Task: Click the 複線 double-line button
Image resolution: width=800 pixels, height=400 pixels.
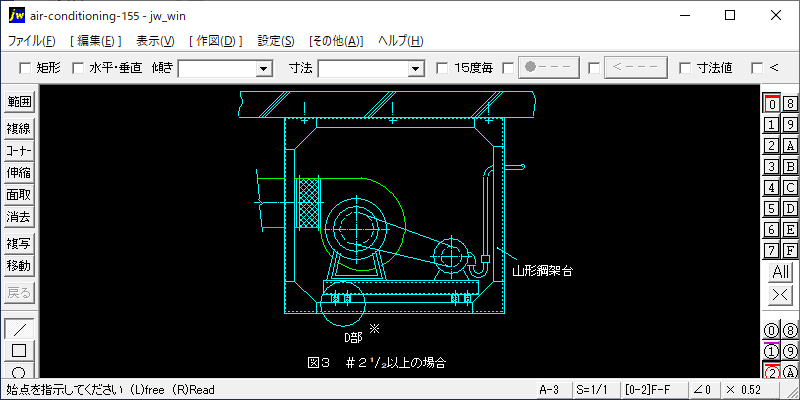Action: 19,129
